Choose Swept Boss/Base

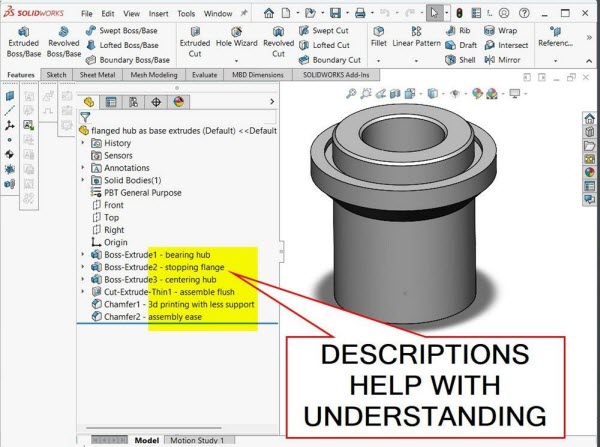click(122, 31)
